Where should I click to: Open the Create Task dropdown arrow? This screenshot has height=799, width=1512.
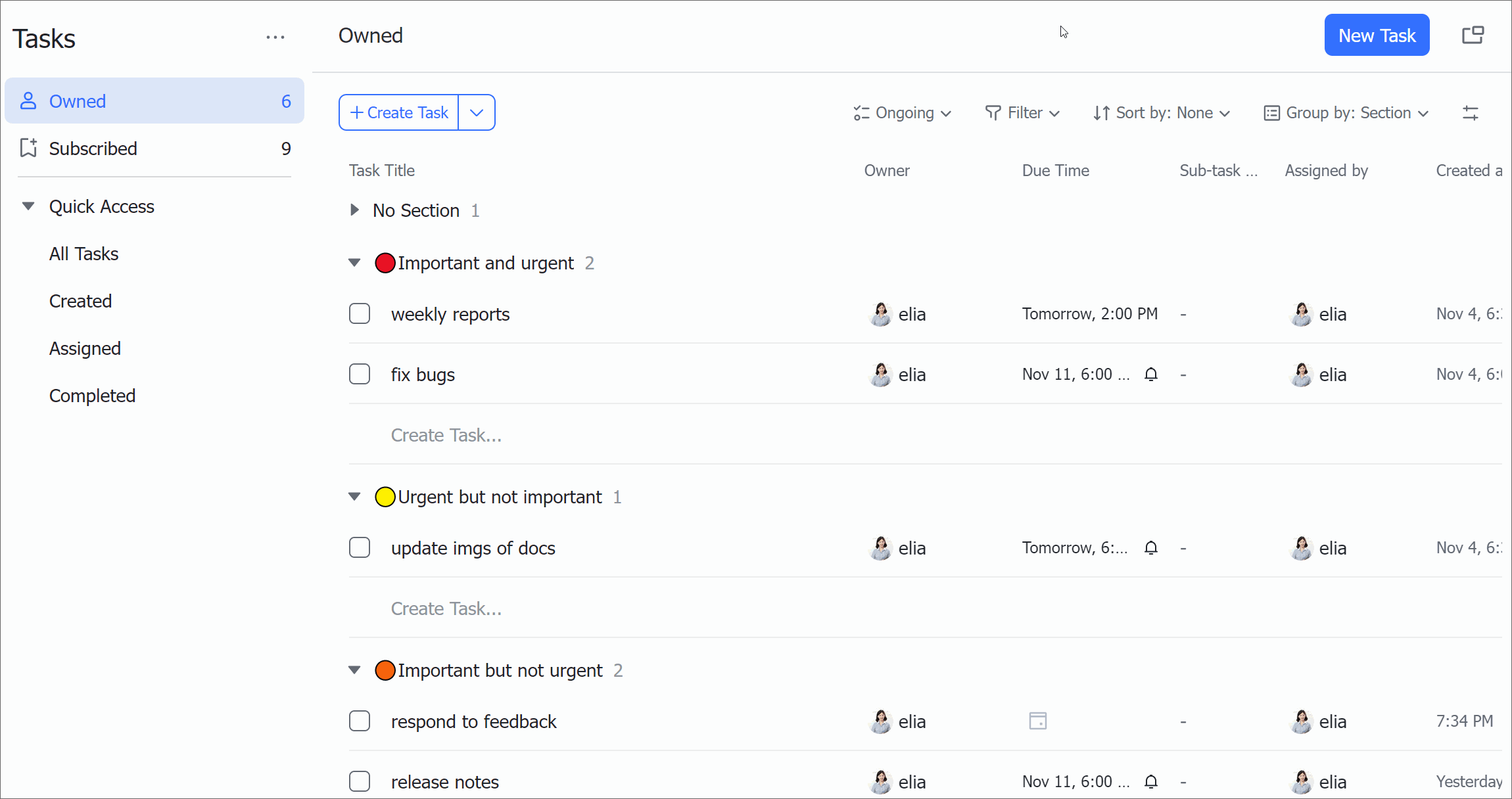pos(477,112)
